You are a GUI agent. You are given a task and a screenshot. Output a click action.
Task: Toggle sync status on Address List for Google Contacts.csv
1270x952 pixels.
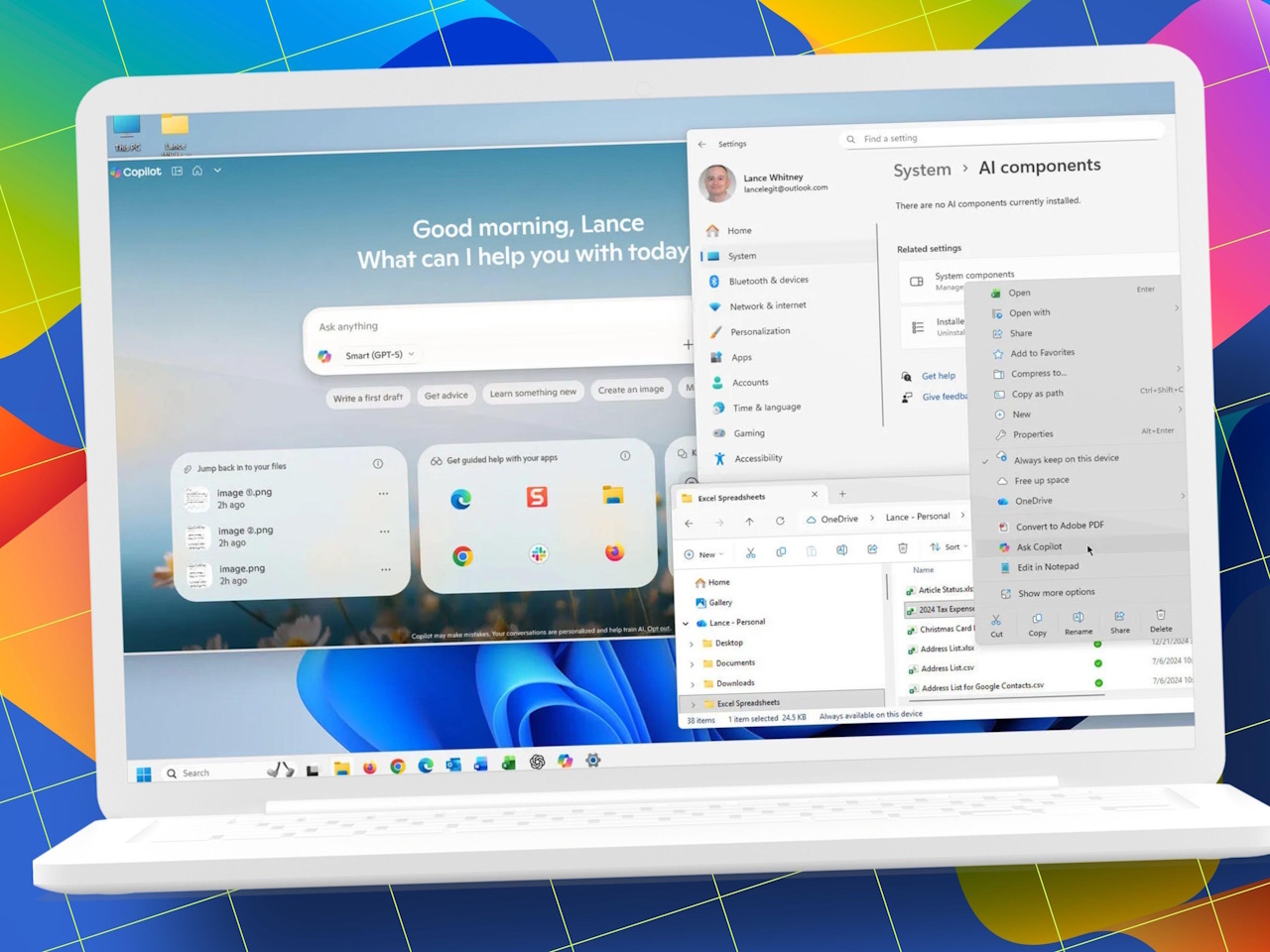coord(1097,683)
